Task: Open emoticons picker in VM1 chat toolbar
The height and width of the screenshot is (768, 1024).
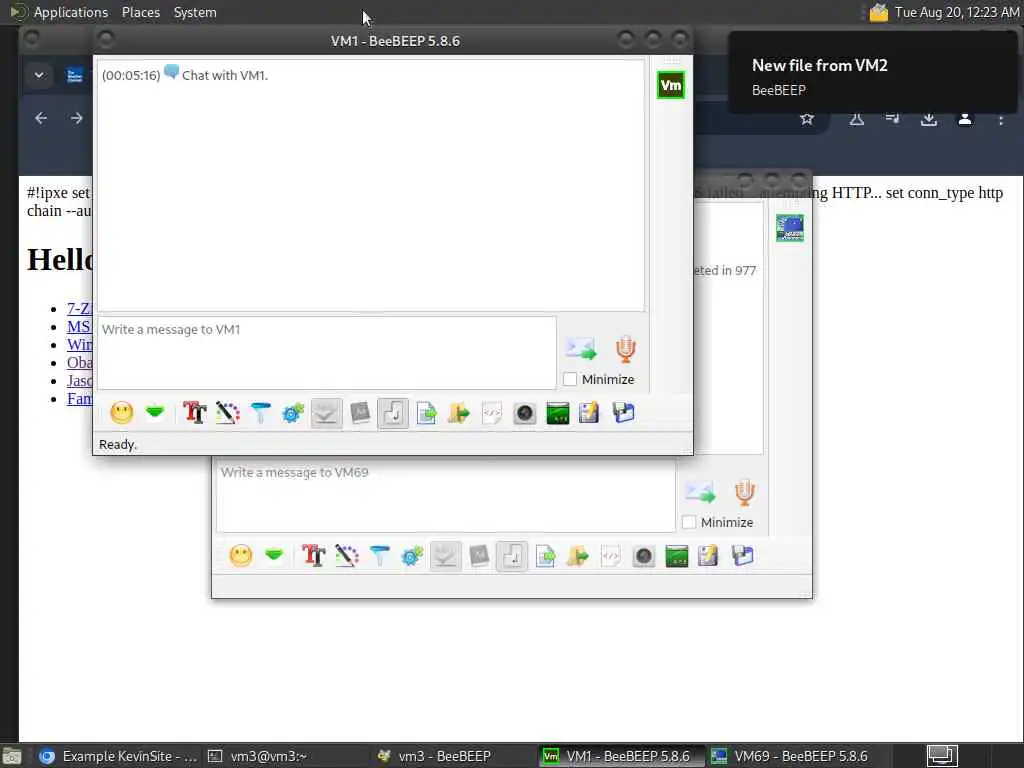Action: tap(121, 413)
